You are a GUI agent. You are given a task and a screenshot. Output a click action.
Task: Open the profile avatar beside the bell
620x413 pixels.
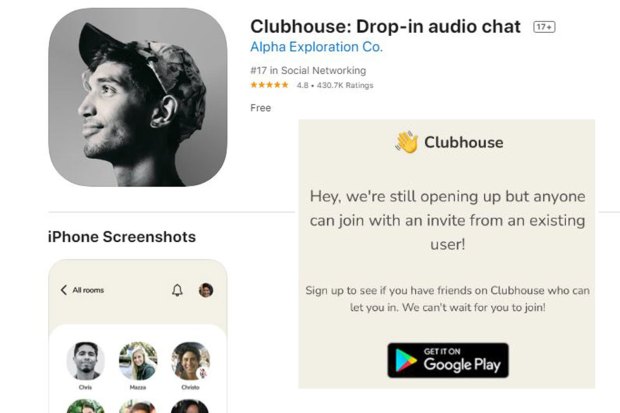click(206, 290)
